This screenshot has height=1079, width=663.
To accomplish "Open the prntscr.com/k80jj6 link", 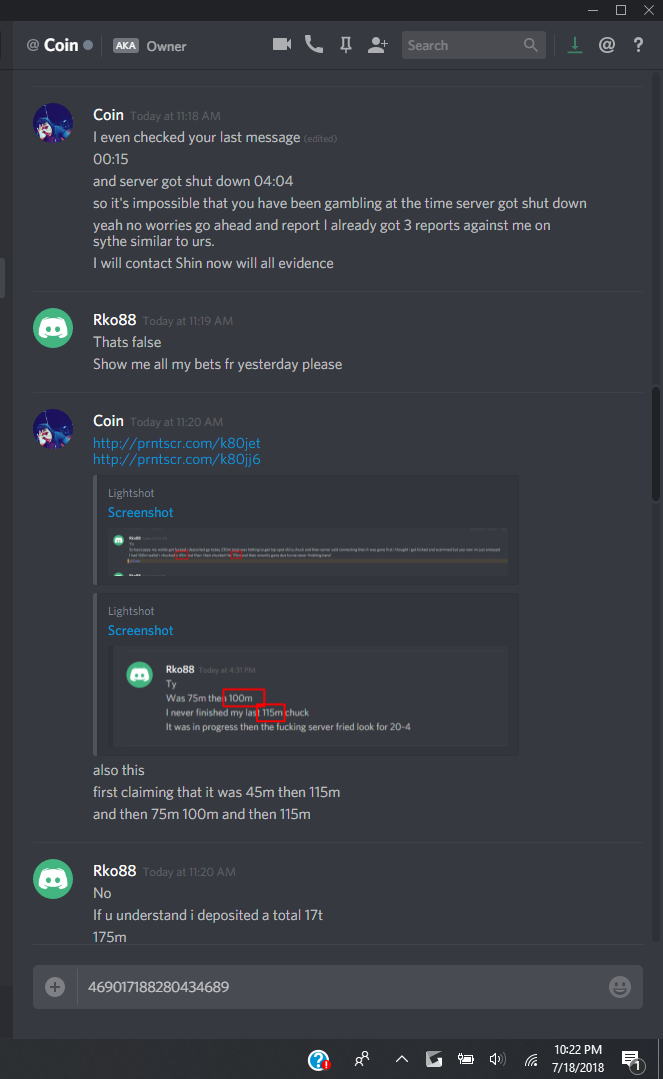I will [177, 459].
